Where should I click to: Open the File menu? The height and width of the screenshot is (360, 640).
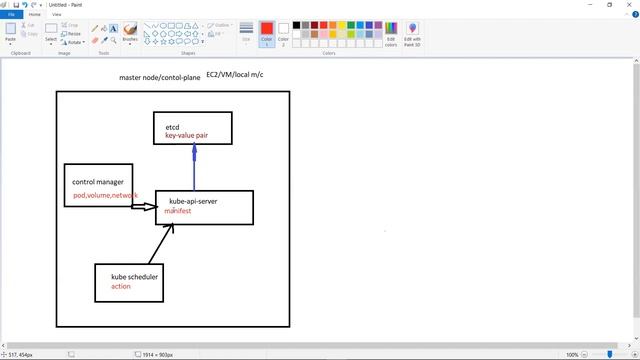pyautogui.click(x=11, y=14)
